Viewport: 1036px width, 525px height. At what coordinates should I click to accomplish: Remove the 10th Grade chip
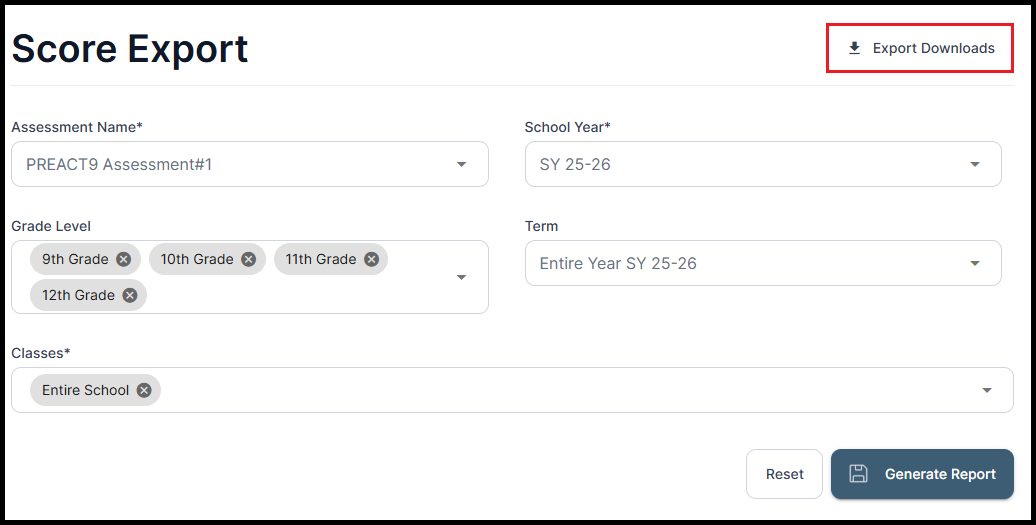point(248,259)
